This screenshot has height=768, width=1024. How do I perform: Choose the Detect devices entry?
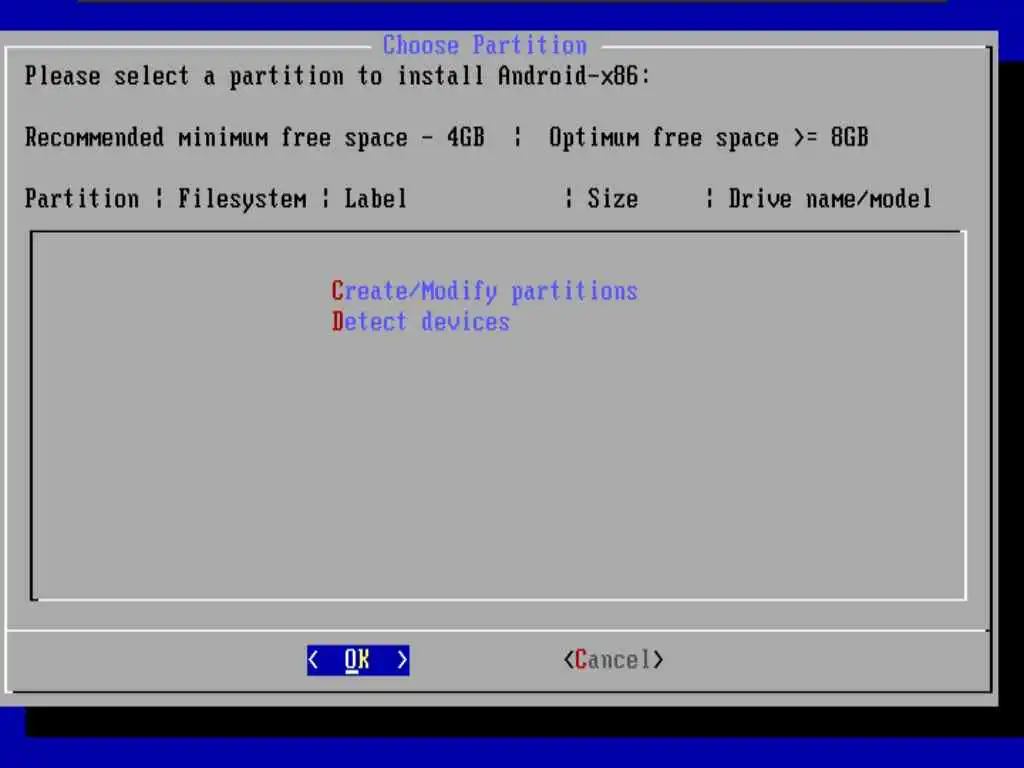tap(420, 321)
